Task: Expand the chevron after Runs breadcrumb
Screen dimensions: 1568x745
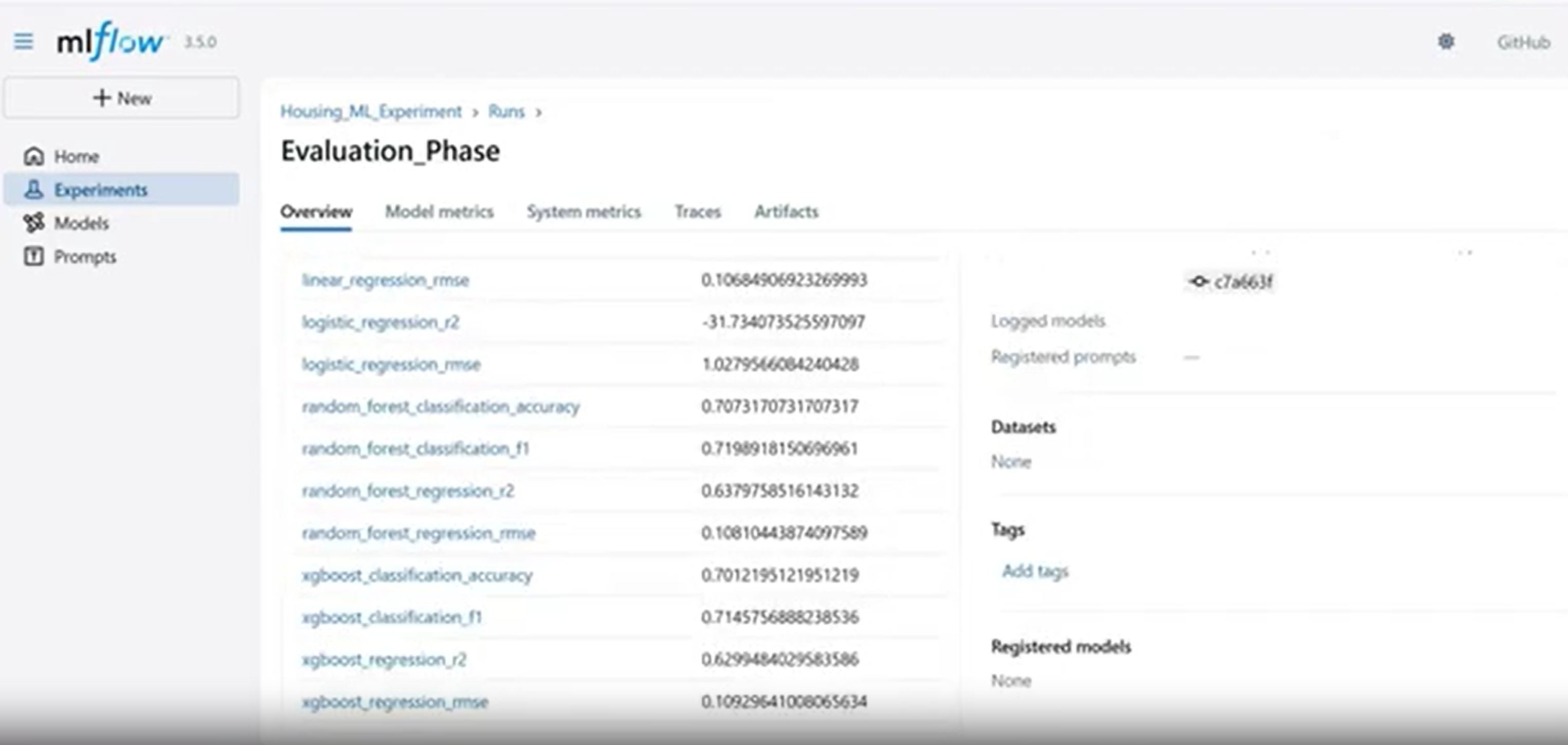Action: (538, 112)
